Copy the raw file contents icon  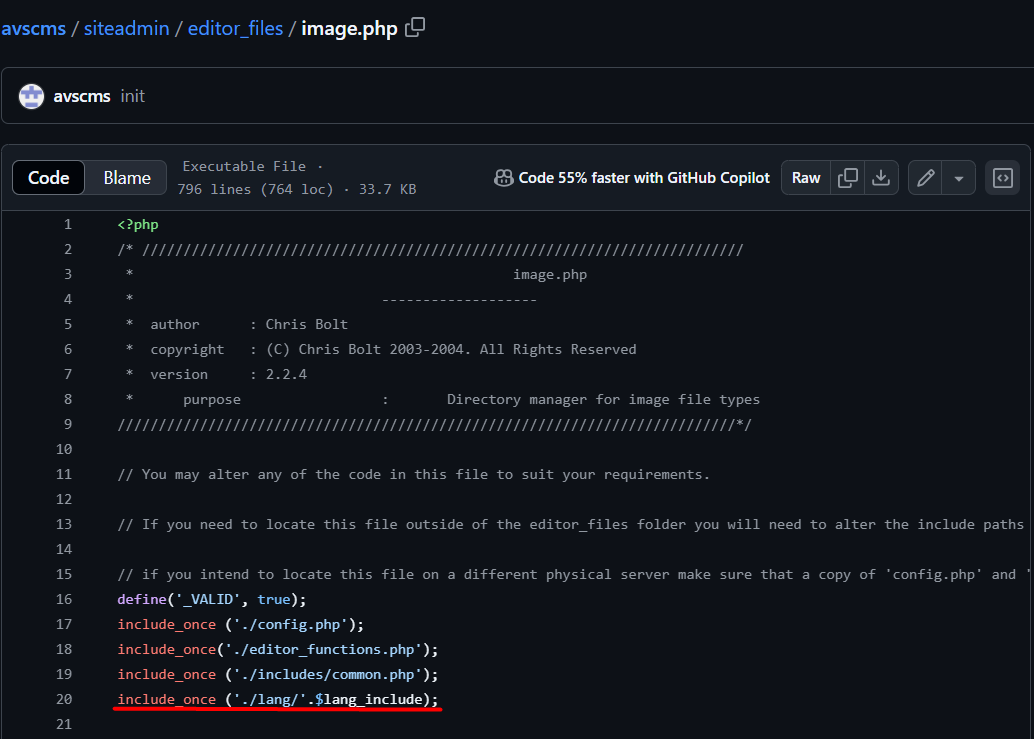(847, 177)
